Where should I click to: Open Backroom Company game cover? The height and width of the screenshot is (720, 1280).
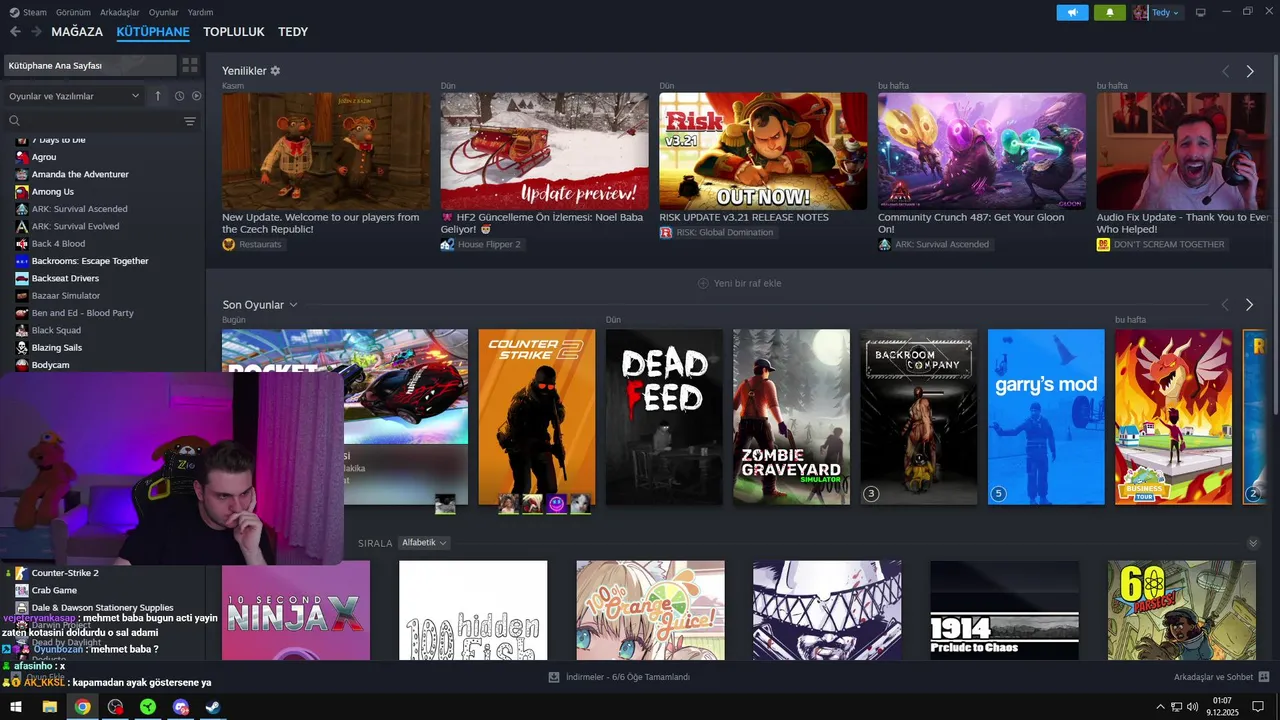click(x=919, y=417)
